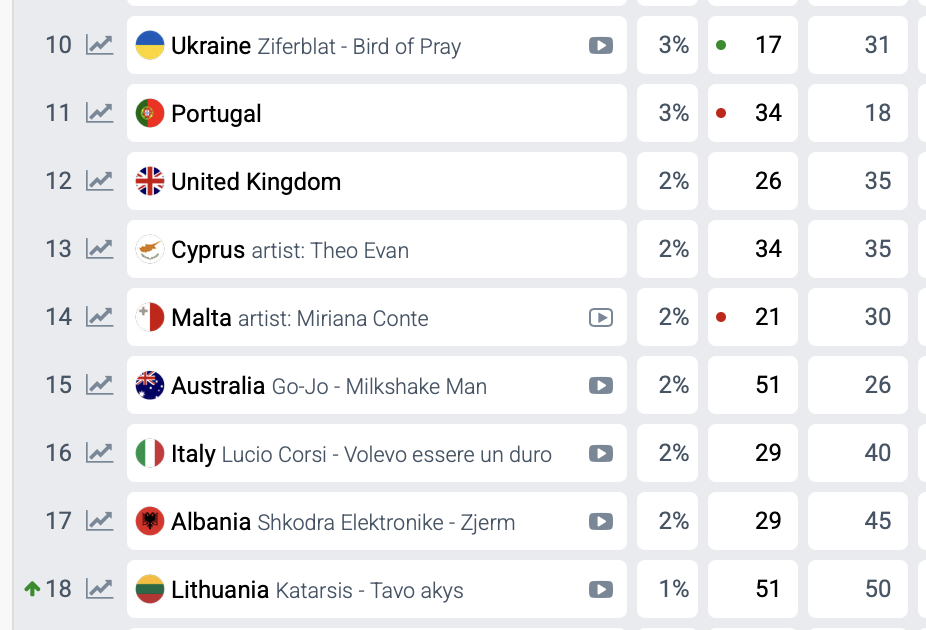Open the trend chart for Lithuania
The image size is (926, 630).
99,589
